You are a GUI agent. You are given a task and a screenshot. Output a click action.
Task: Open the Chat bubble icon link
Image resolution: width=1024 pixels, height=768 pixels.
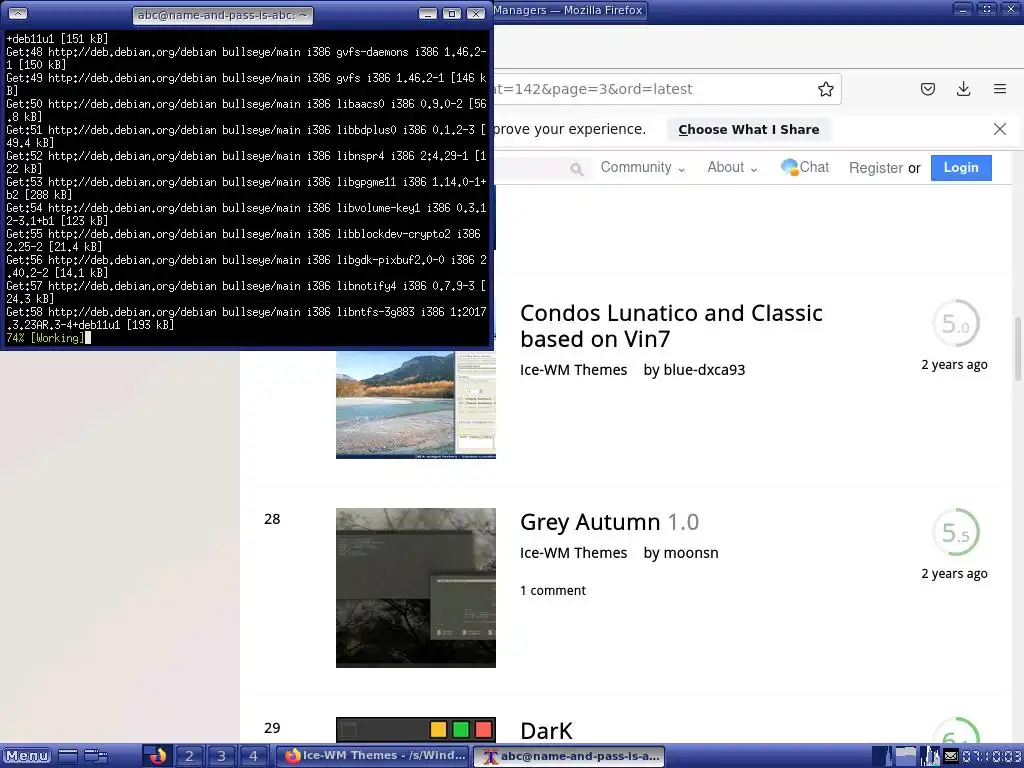click(805, 167)
